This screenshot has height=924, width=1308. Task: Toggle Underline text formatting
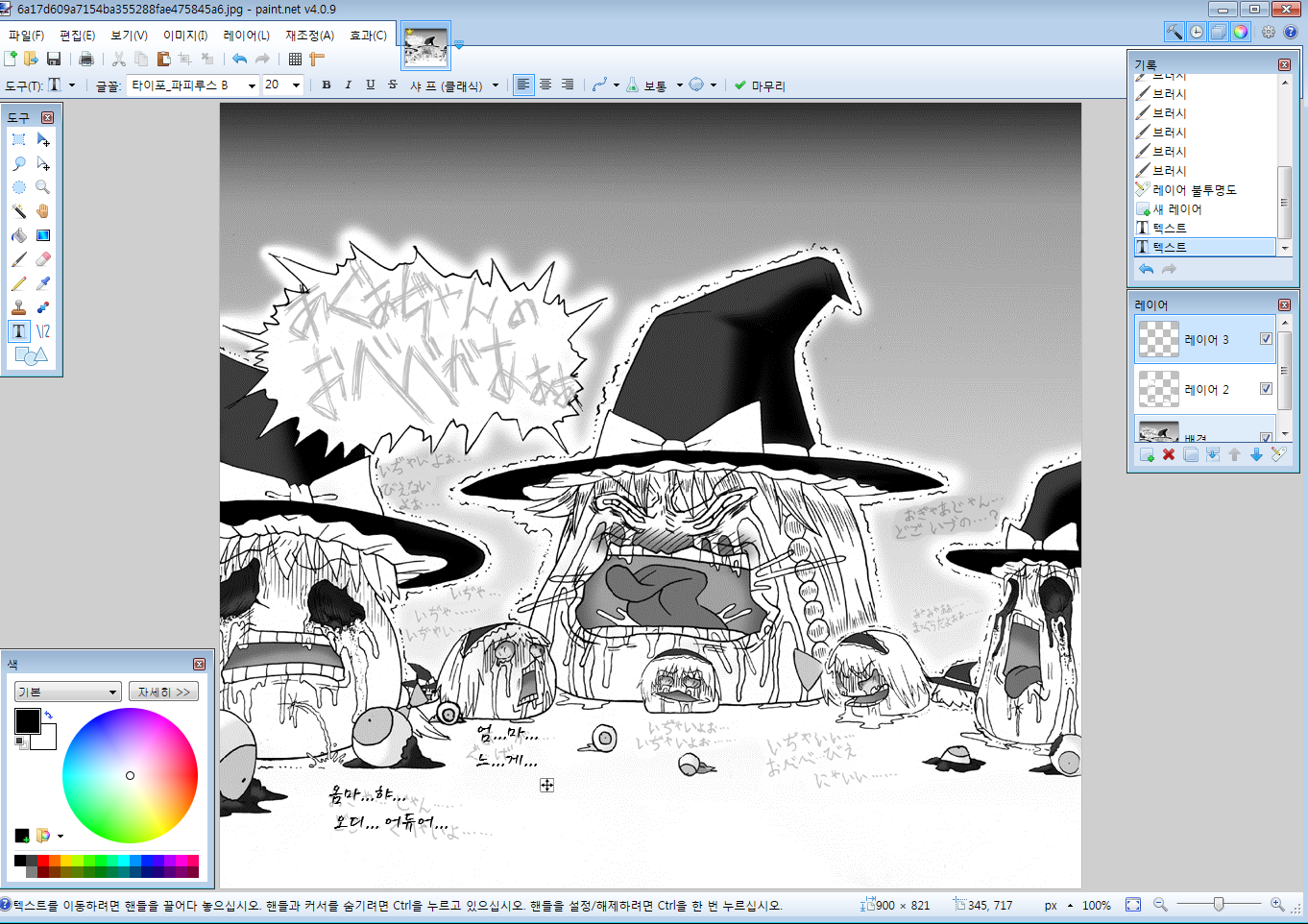click(x=371, y=85)
